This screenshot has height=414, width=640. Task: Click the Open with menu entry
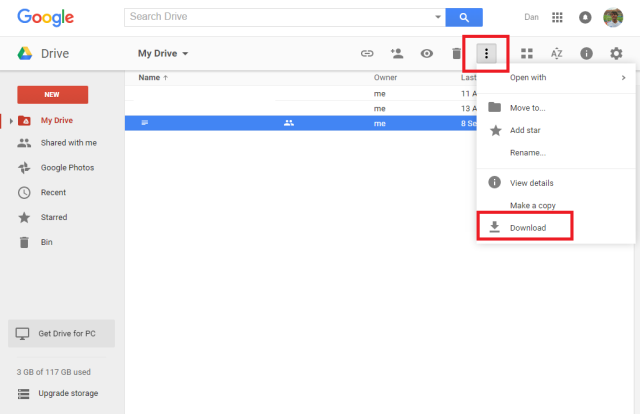pyautogui.click(x=556, y=78)
